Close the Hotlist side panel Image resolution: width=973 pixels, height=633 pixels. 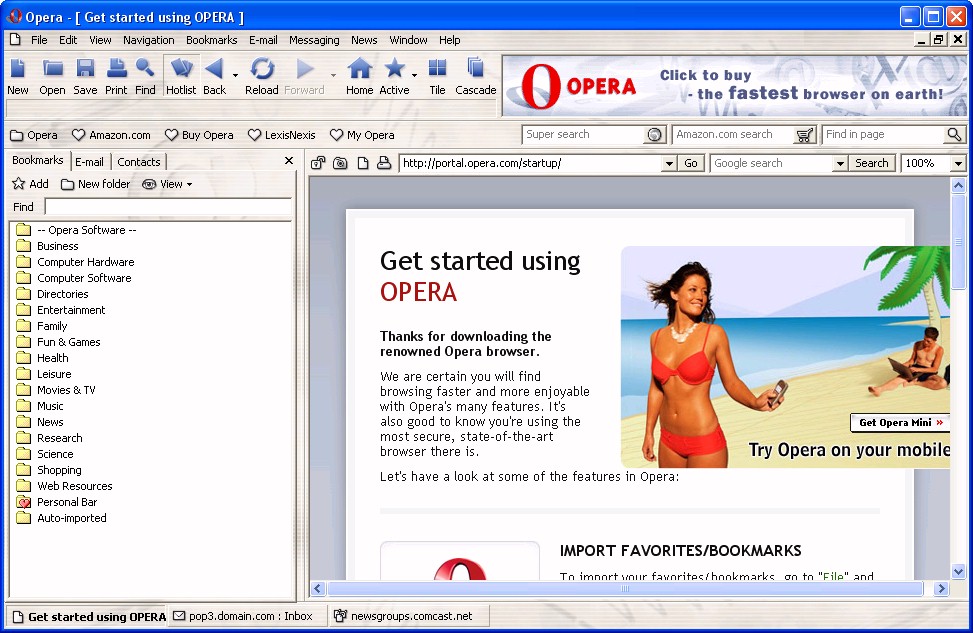[289, 161]
